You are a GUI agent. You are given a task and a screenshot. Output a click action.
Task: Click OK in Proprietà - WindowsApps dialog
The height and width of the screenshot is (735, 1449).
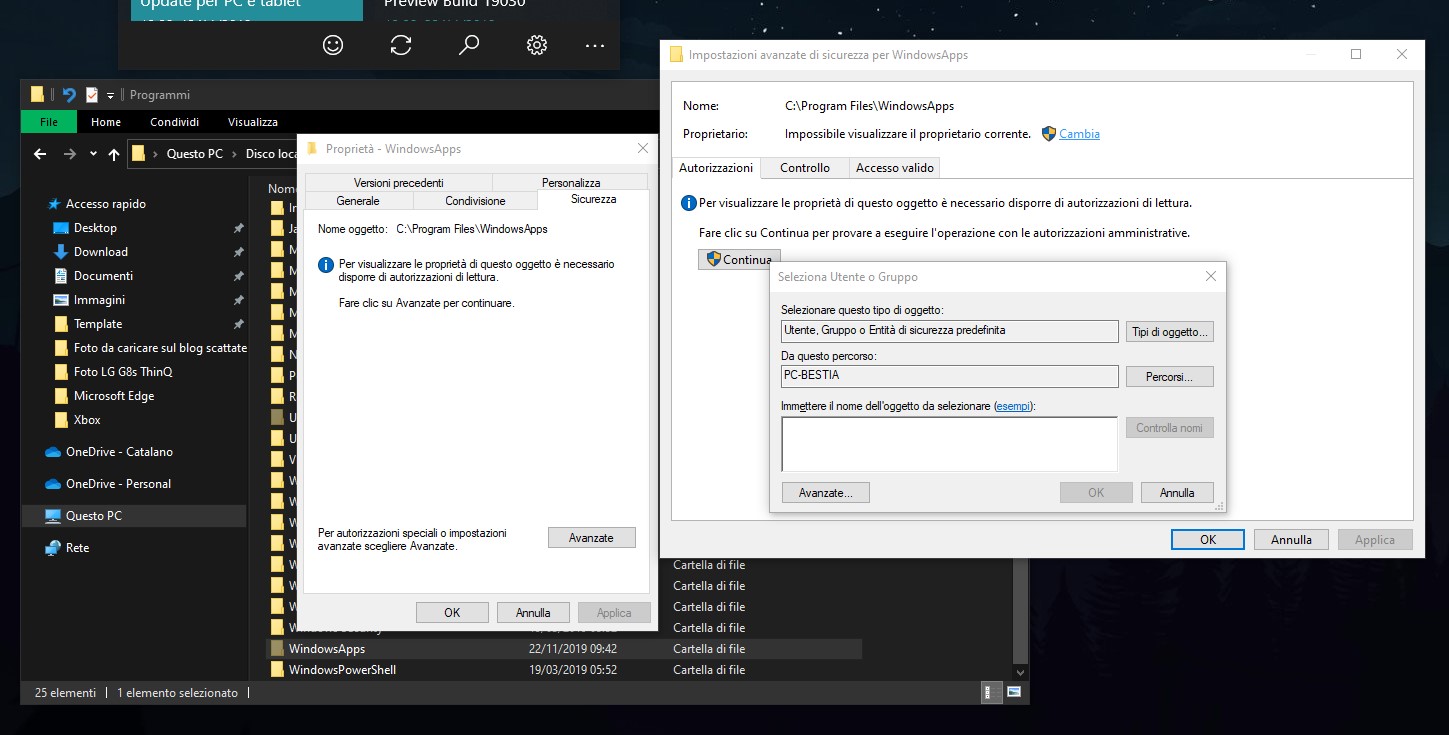click(x=452, y=613)
